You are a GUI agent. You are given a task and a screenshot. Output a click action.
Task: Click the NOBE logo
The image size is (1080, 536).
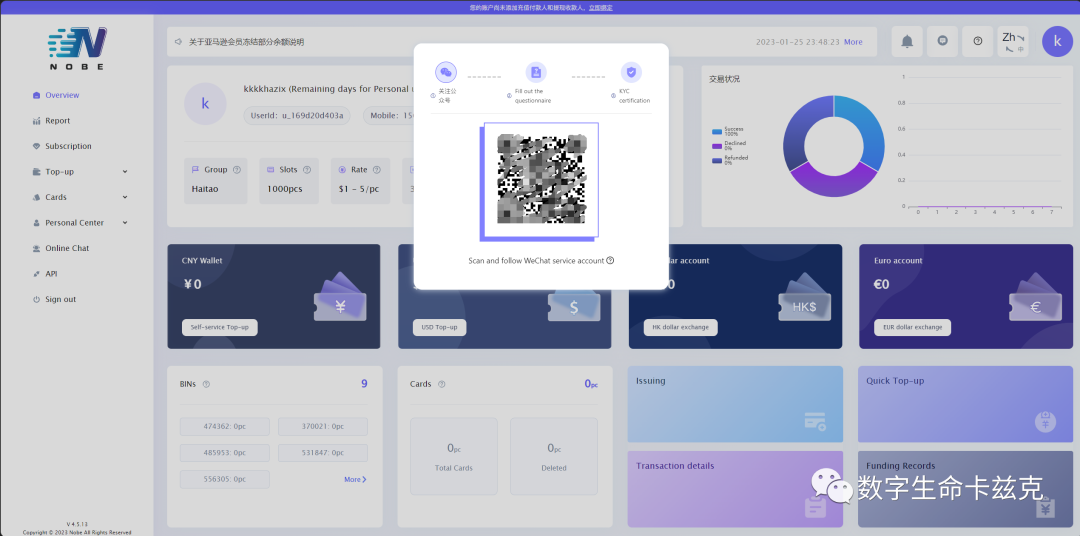pos(77,48)
